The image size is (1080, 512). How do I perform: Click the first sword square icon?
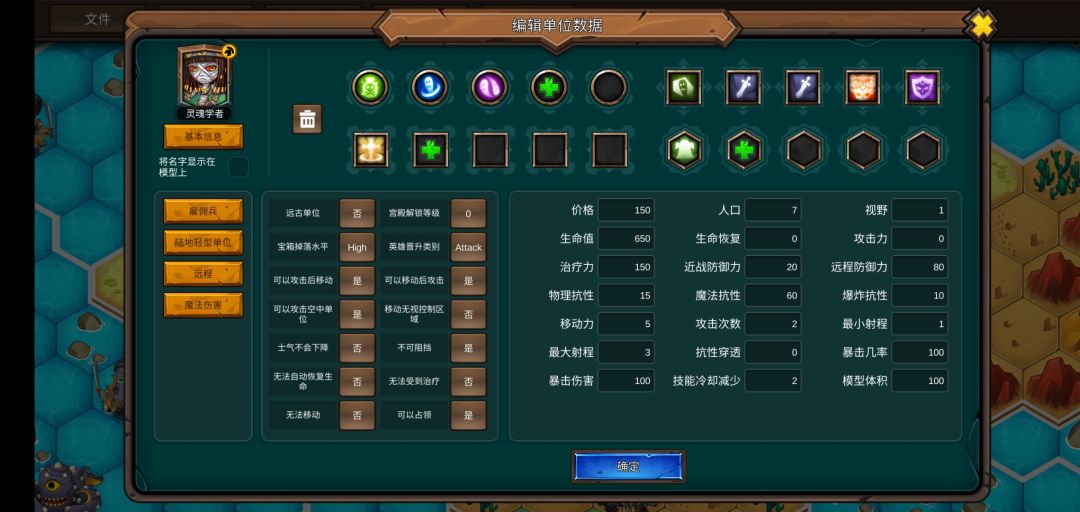[x=744, y=88]
